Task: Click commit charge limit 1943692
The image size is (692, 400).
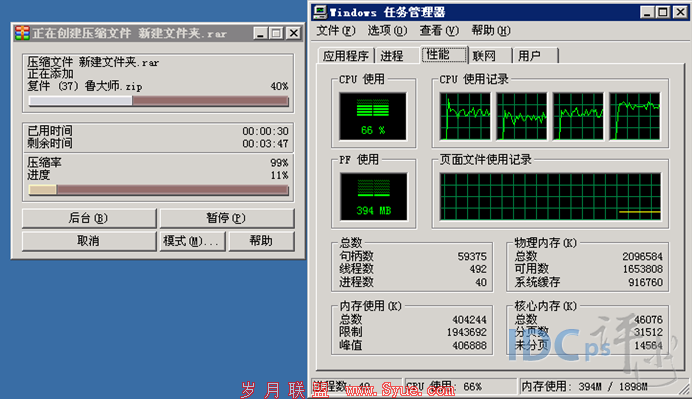Action: click(x=466, y=332)
